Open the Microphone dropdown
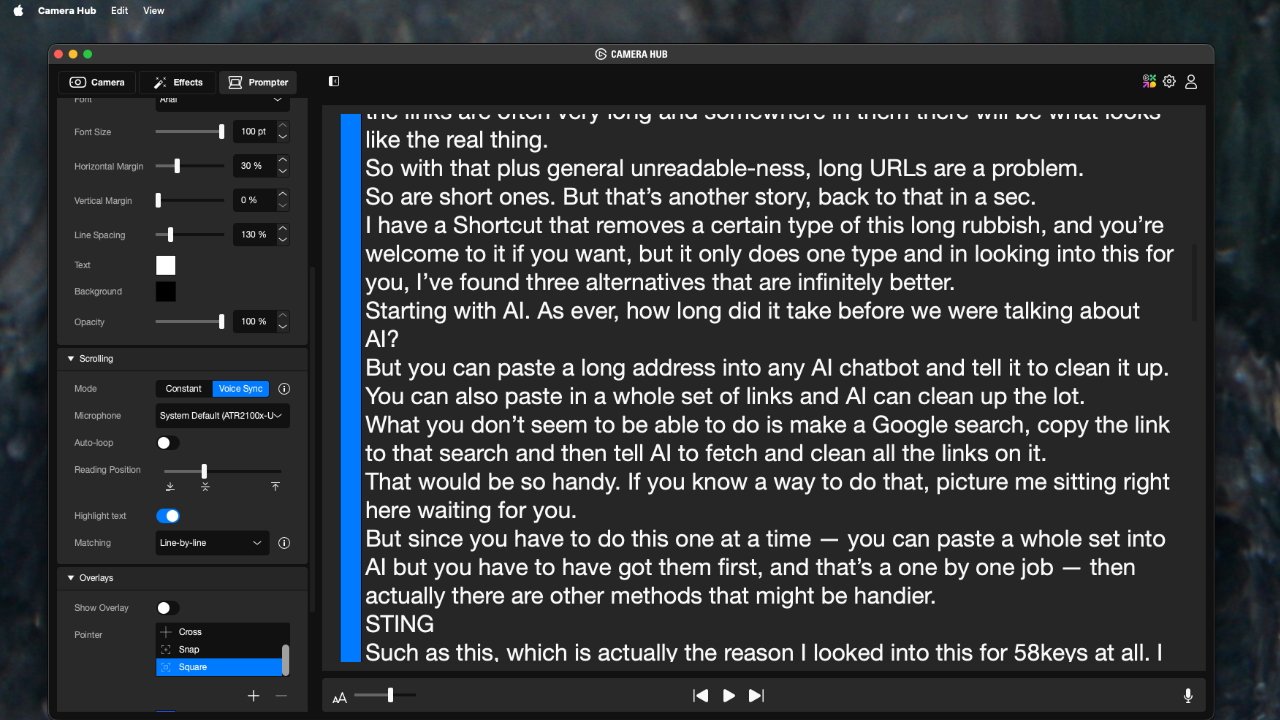Viewport: 1280px width, 720px height. tap(222, 416)
